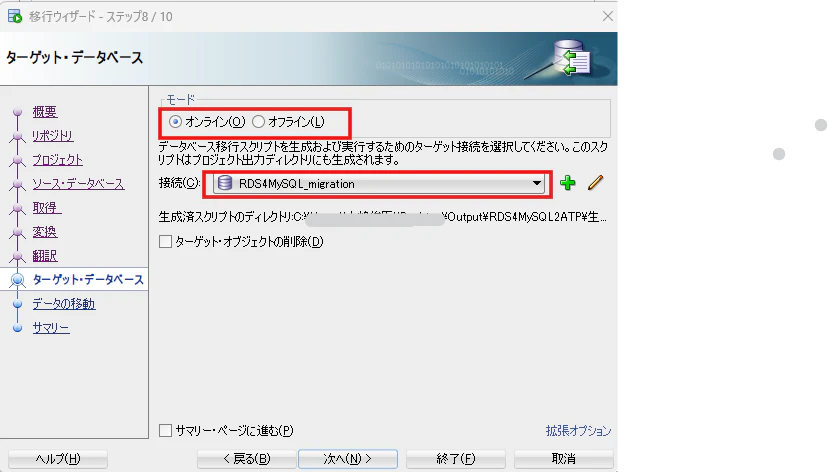
Task: Click the 終了(F) finish button
Action: pos(456,459)
